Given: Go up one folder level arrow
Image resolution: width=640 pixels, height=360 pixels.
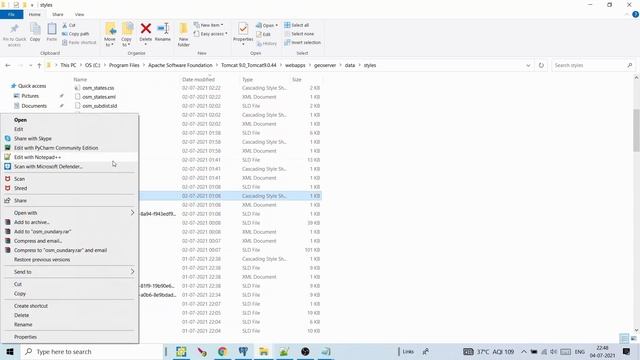Looking at the screenshot, I should coord(39,65).
